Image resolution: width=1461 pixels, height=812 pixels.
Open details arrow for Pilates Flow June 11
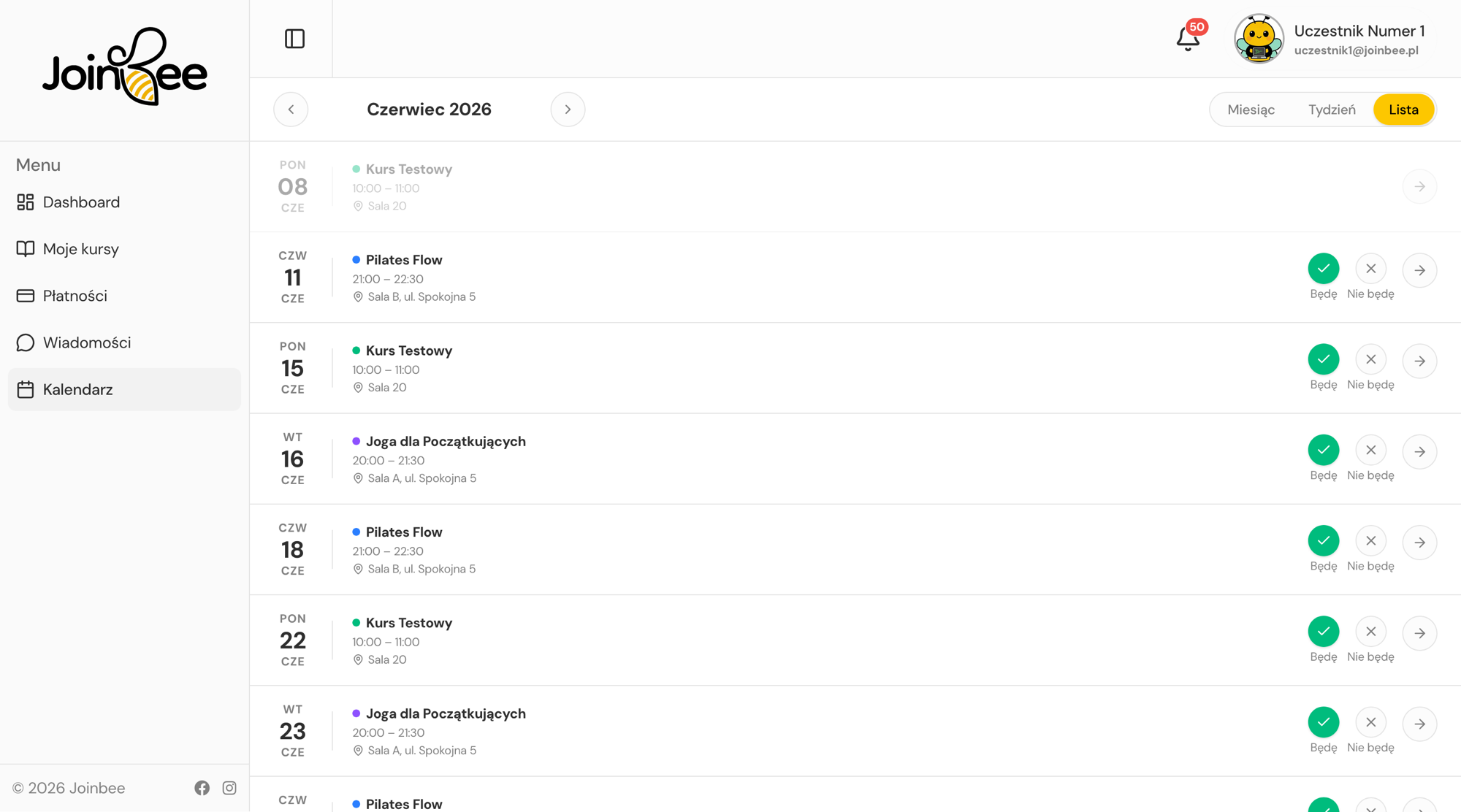click(x=1419, y=270)
